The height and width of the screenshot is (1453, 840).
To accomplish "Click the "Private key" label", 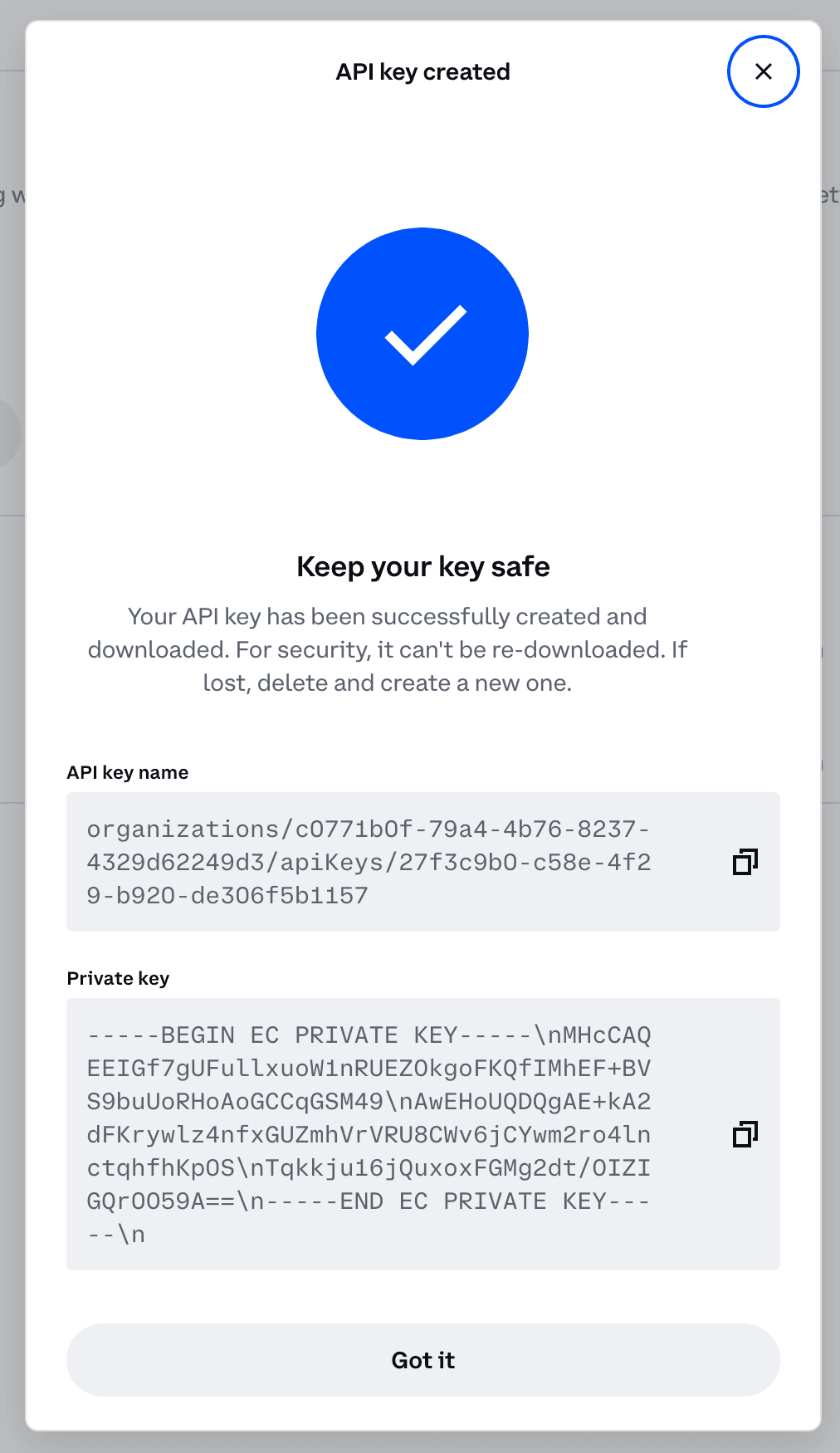I will point(118,979).
